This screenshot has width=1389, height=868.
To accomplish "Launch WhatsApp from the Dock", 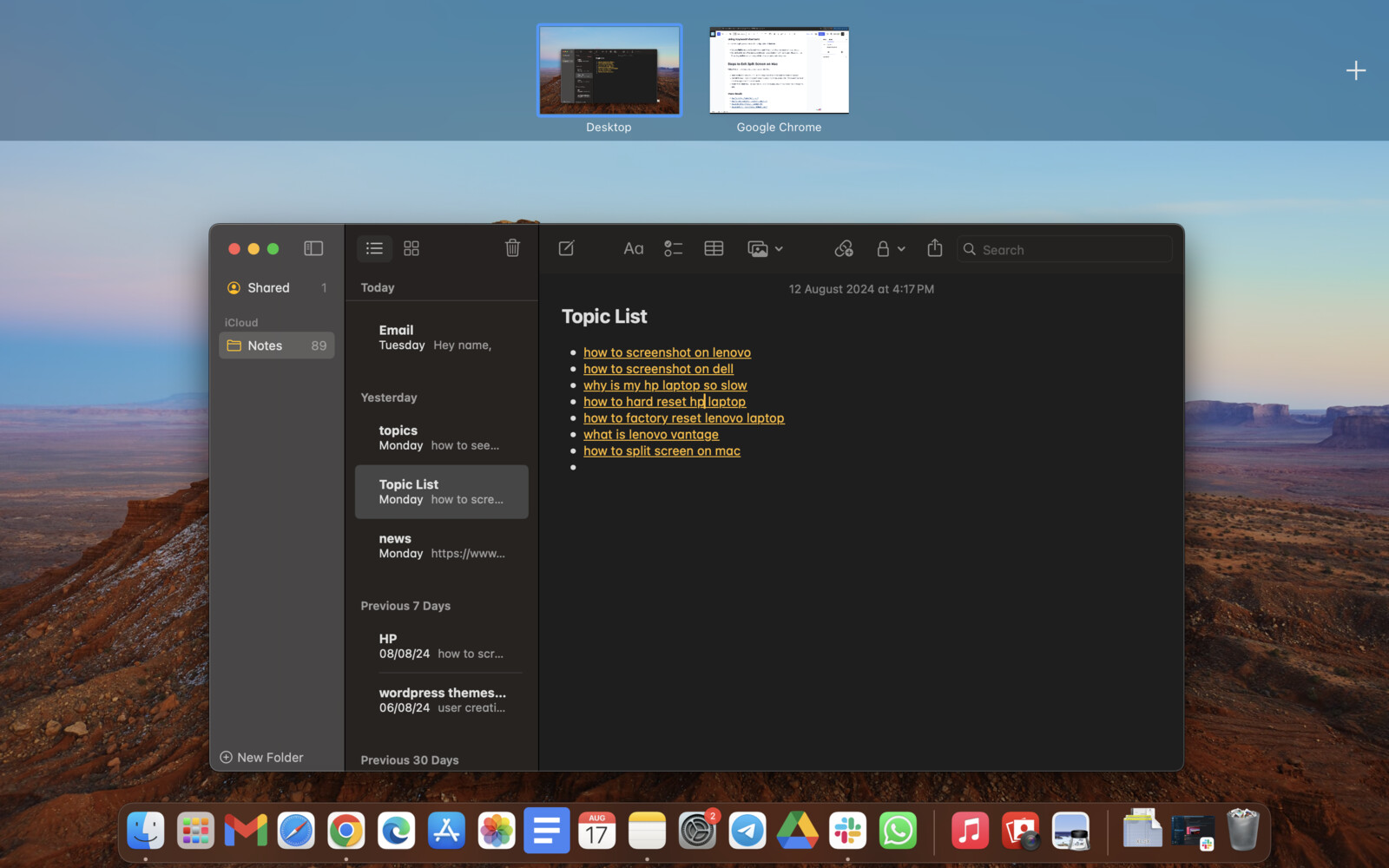I will tap(897, 830).
